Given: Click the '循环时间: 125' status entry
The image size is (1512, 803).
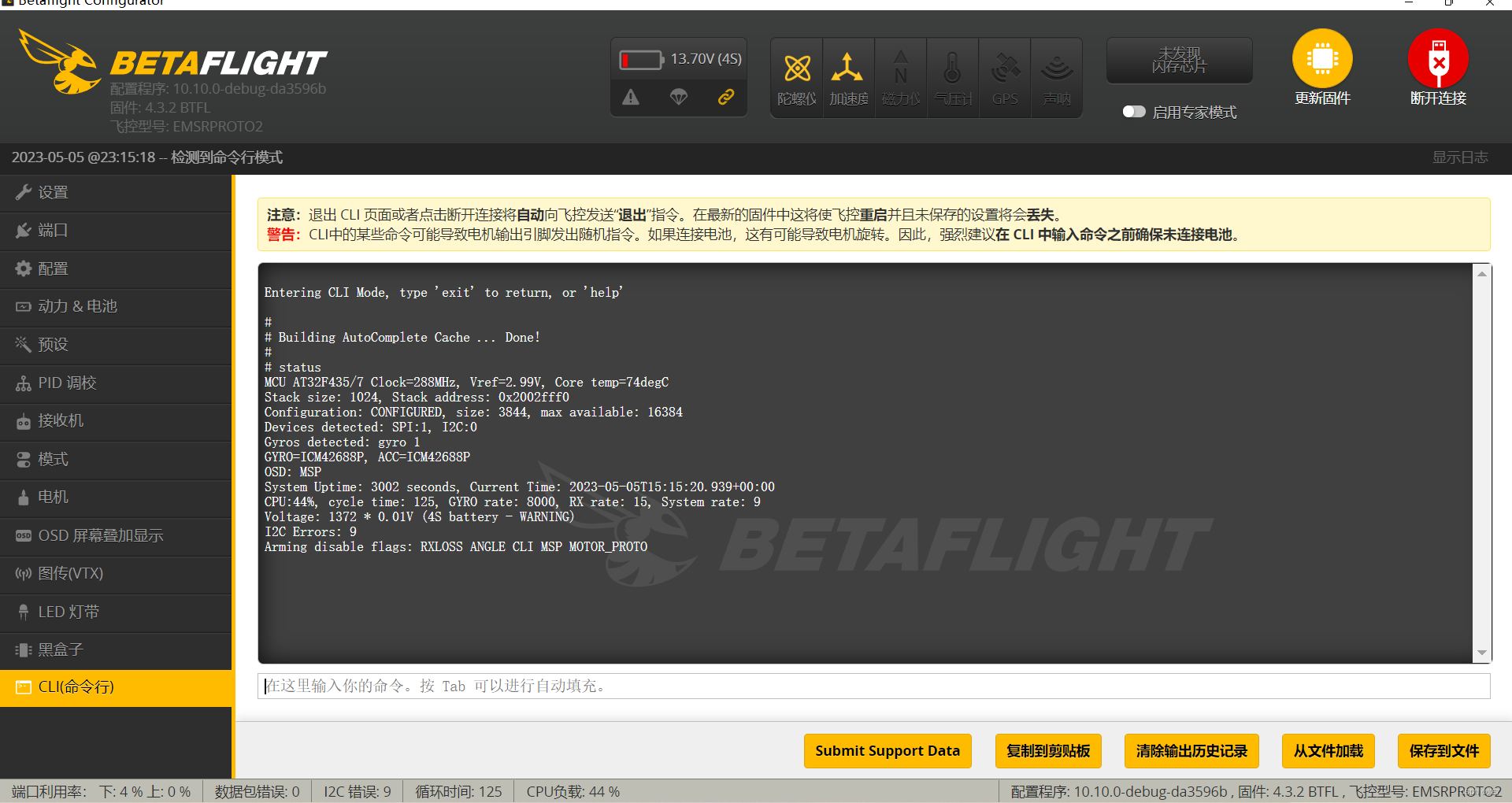Looking at the screenshot, I should tap(458, 791).
